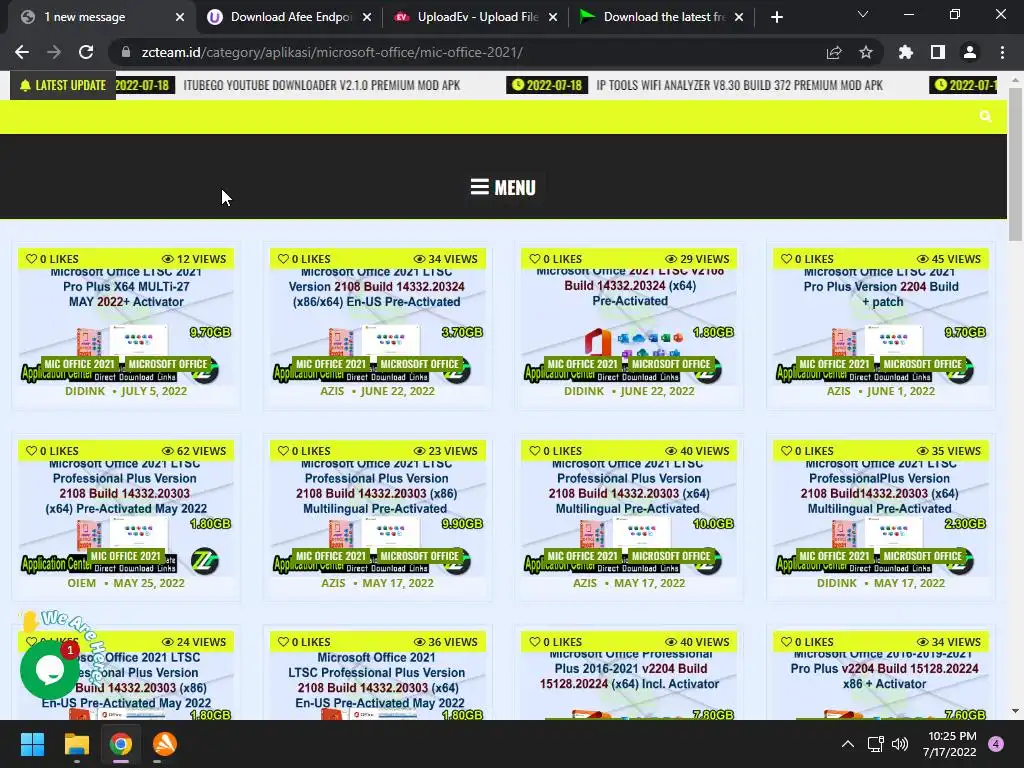The width and height of the screenshot is (1024, 768).
Task: Click the 40 VIEWS count on AZIS post
Action: pyautogui.click(x=697, y=451)
